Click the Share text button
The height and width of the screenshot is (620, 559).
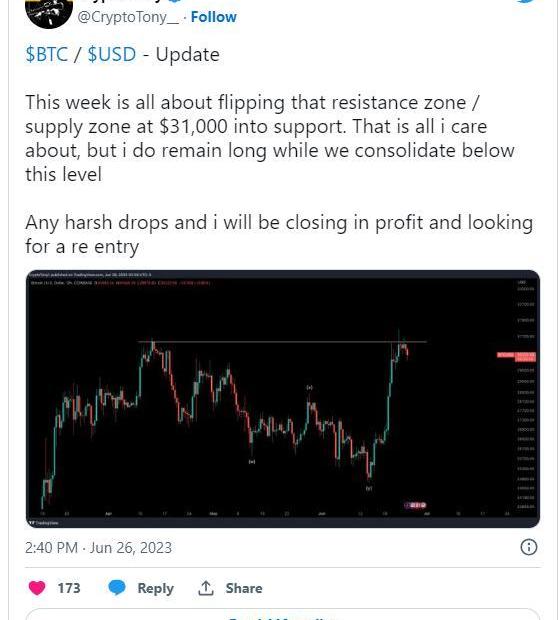[x=244, y=588]
